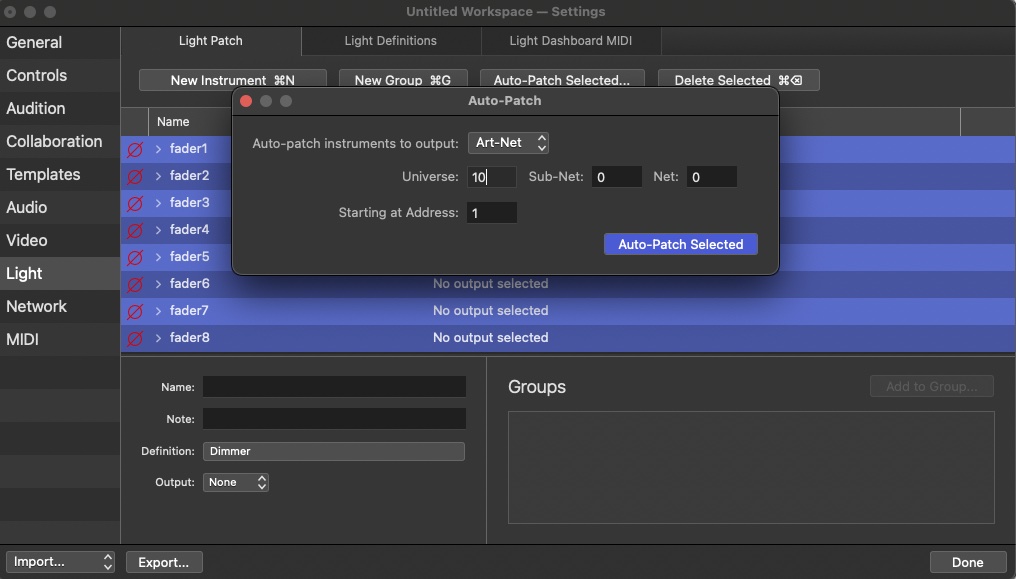Click the Done button

(x=967, y=562)
